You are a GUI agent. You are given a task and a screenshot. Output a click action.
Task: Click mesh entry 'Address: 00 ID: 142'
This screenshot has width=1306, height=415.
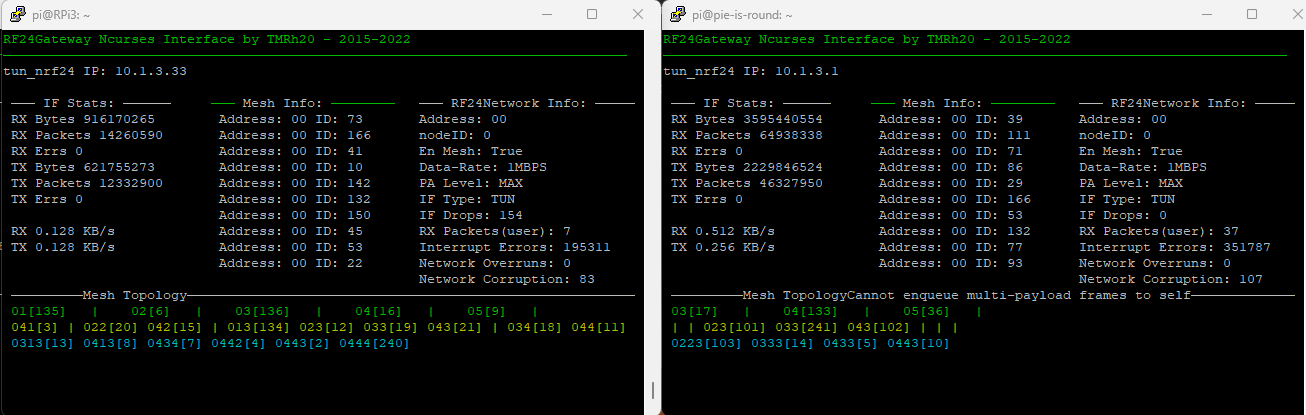(295, 183)
